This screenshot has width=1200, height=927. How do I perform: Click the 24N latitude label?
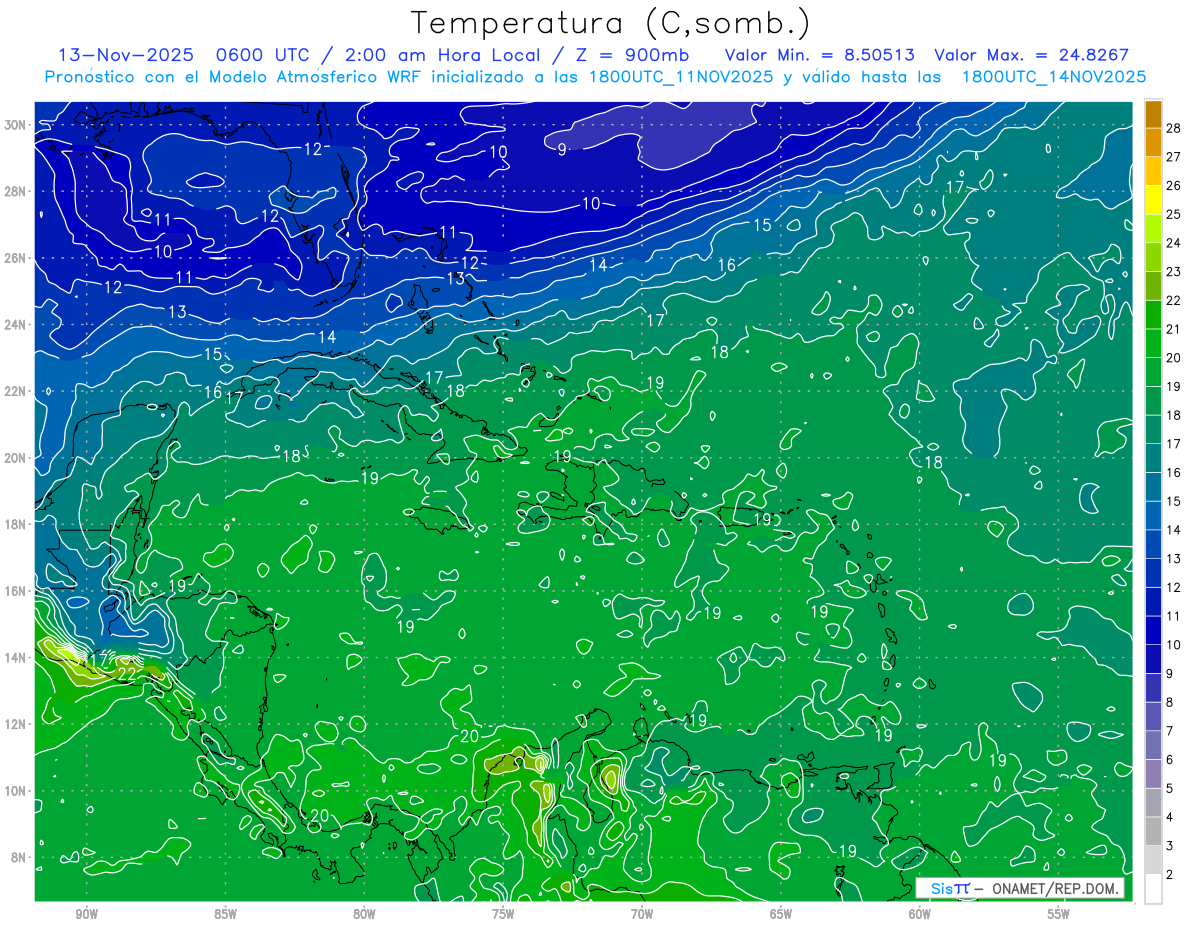(x=17, y=325)
